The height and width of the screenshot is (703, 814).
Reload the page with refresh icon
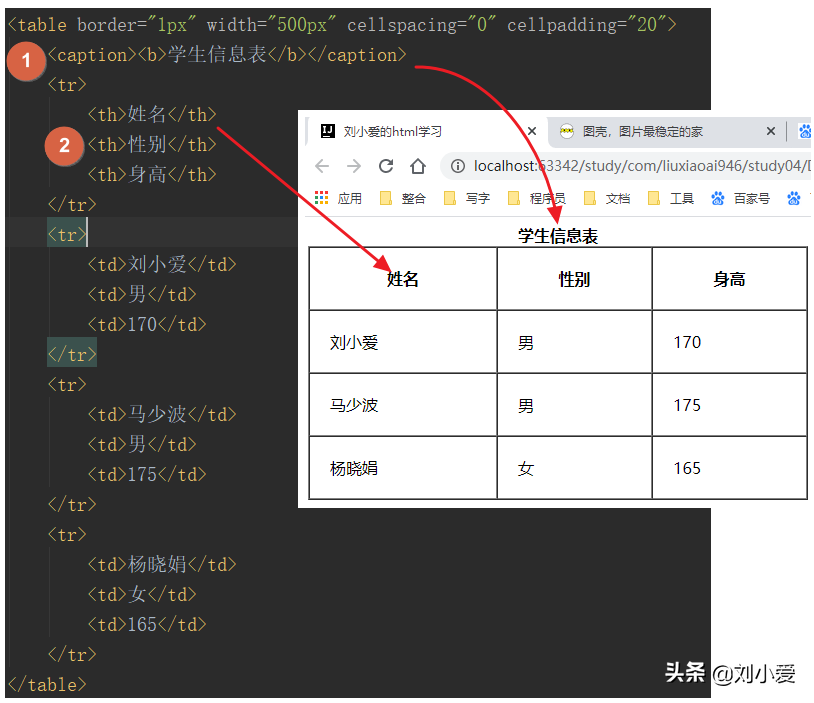[x=386, y=166]
